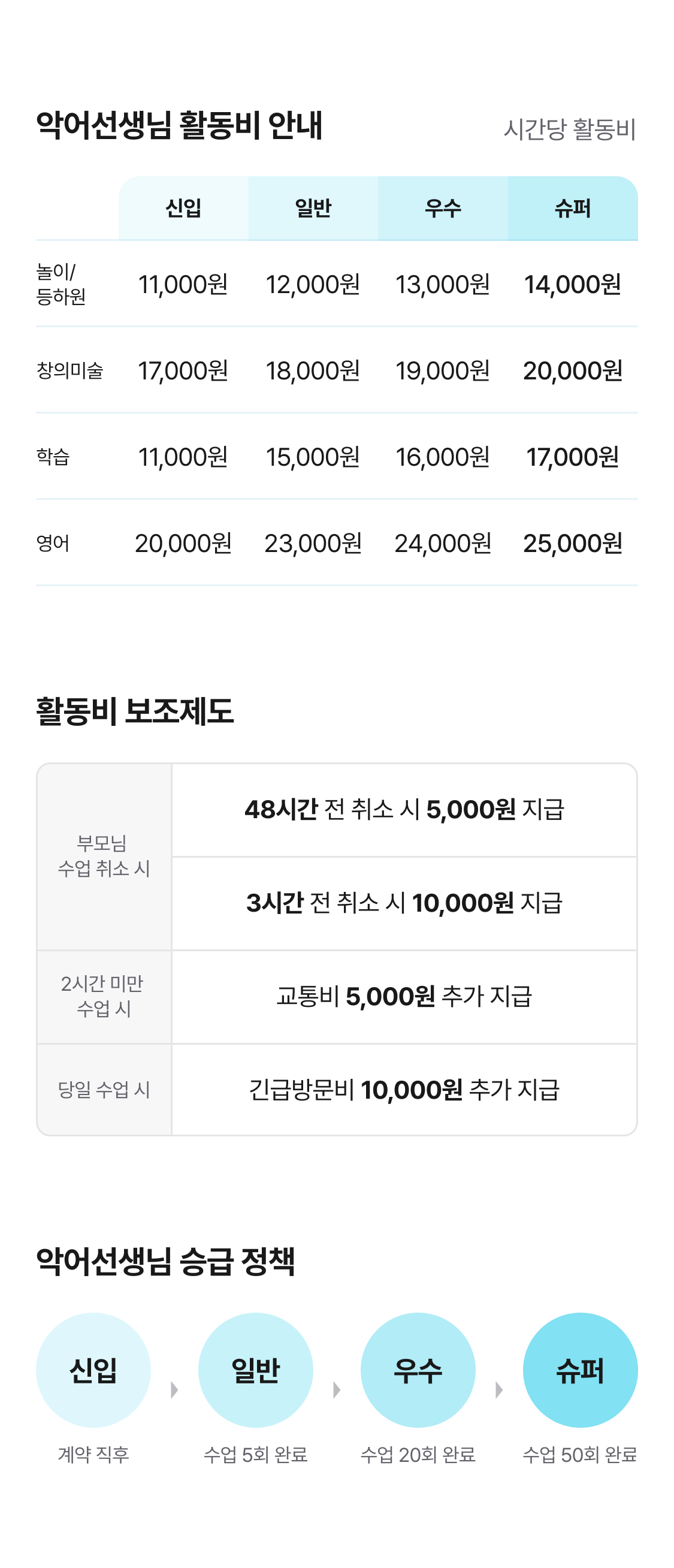Screen dimensions: 674x1568
Task: Click the 긴급방문비 10,000원 추가 지급 row
Action: (x=404, y=1090)
